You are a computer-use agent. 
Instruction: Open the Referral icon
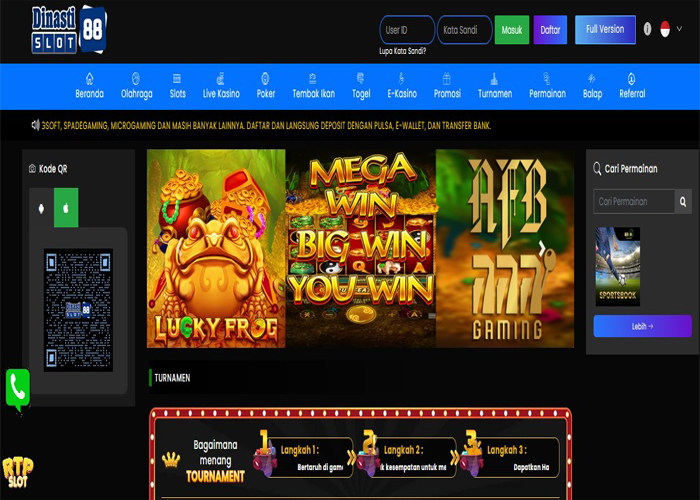(632, 79)
